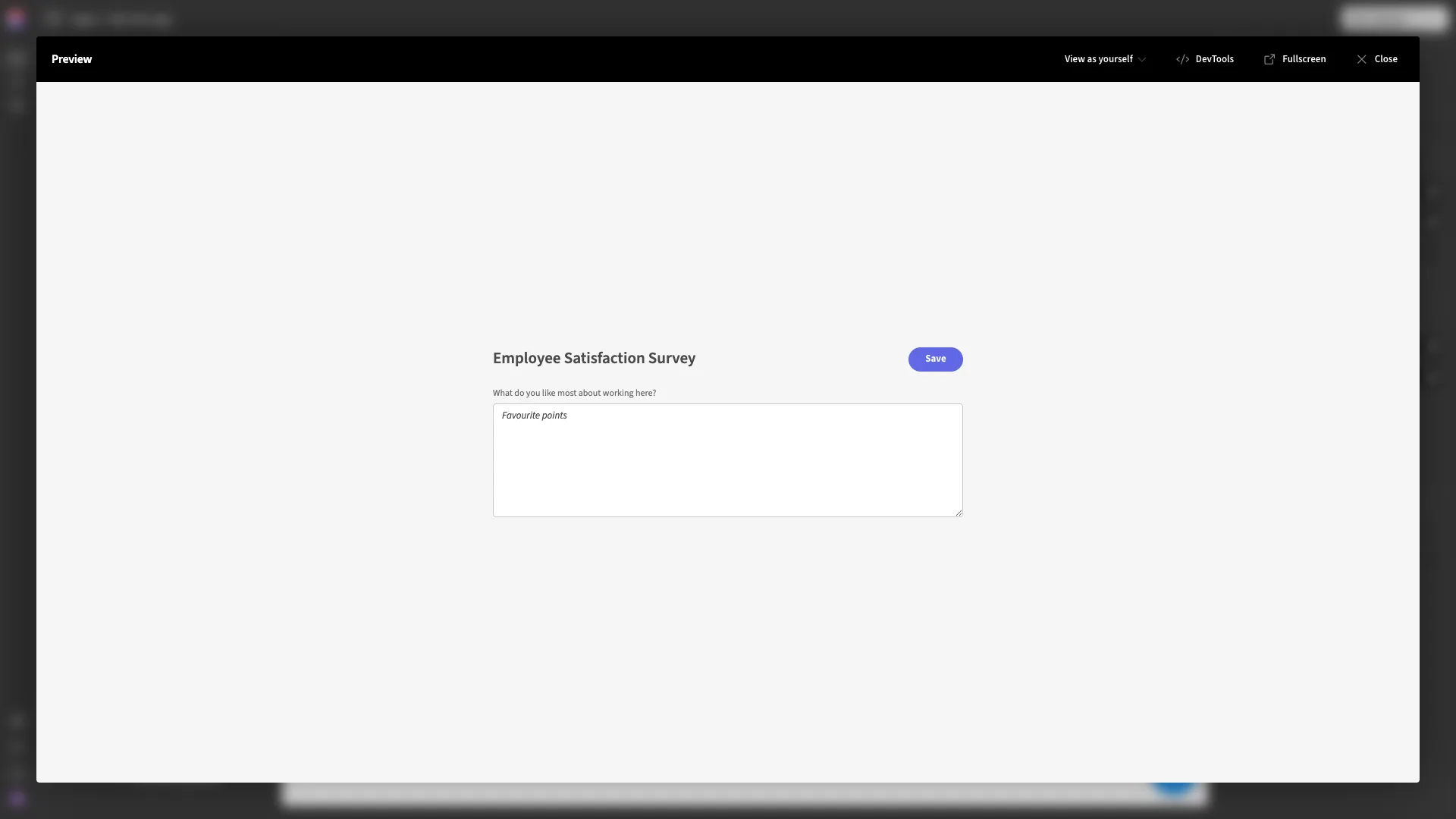Open DevTools from the preview bar
The height and width of the screenshot is (819, 1456).
coord(1205,59)
